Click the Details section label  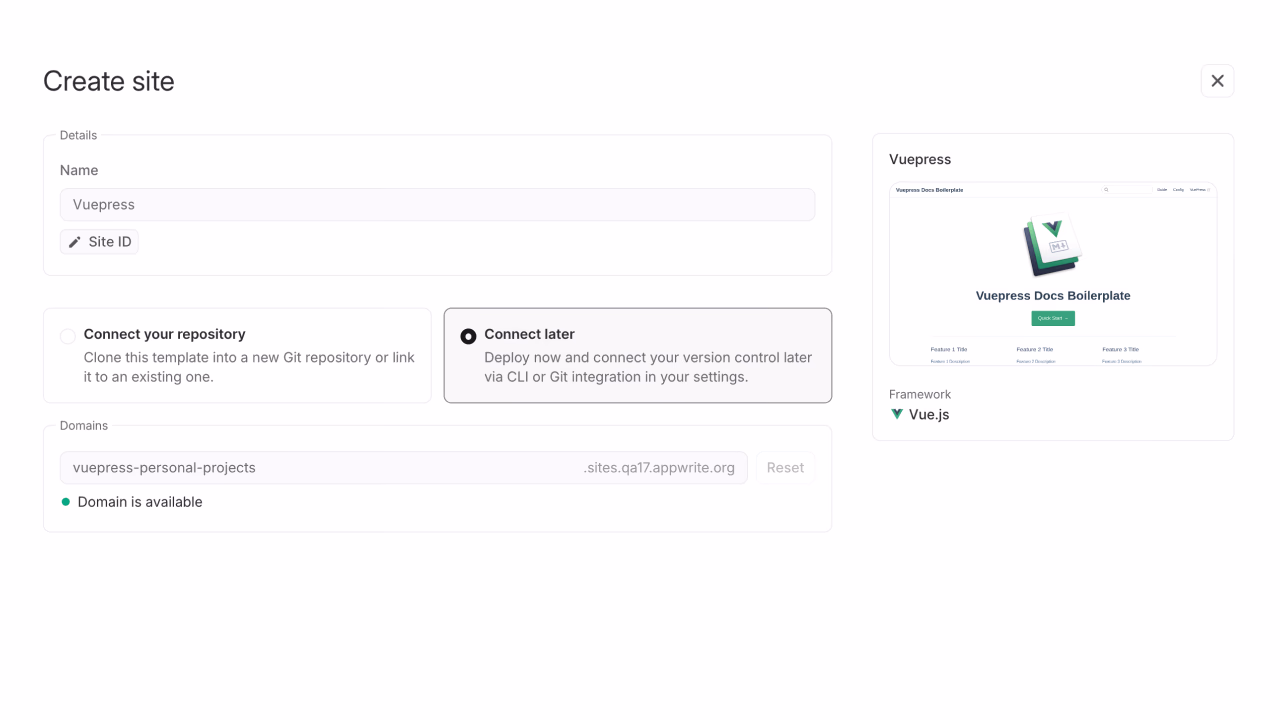(79, 135)
